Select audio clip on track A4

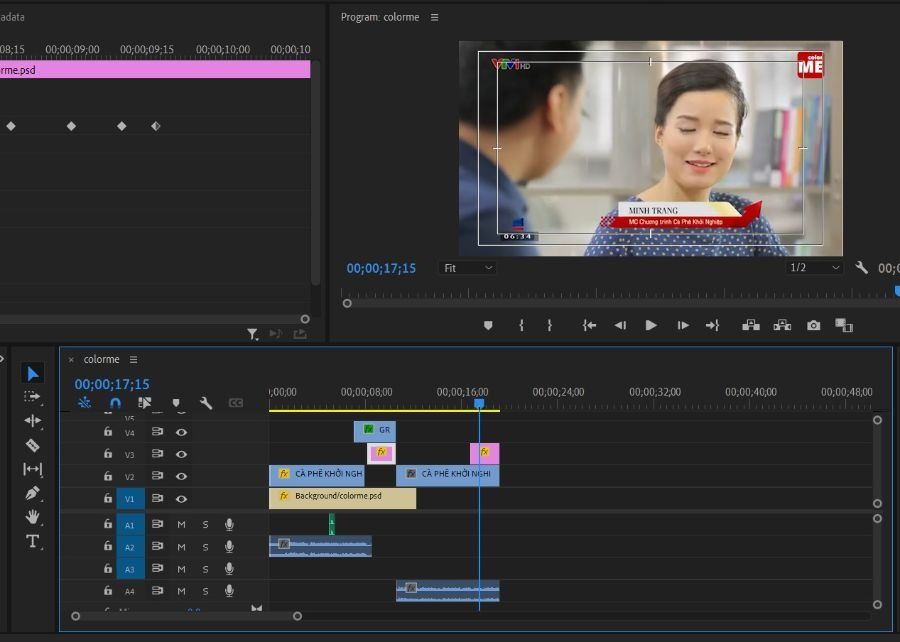[x=448, y=590]
